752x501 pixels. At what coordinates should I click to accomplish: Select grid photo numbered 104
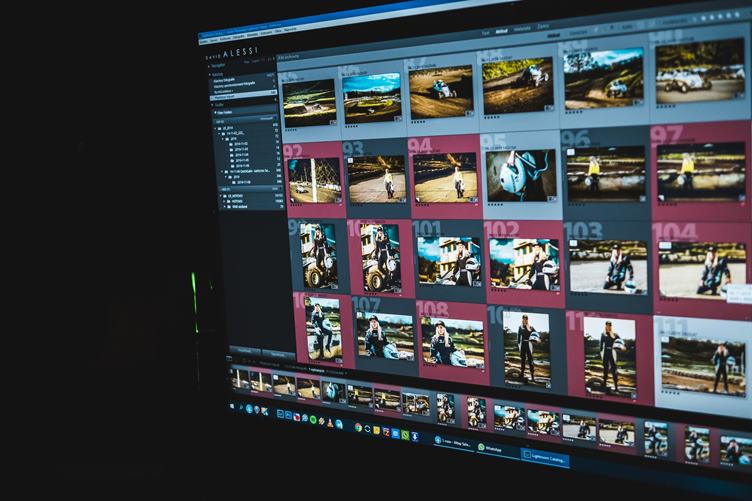pyautogui.click(x=703, y=270)
